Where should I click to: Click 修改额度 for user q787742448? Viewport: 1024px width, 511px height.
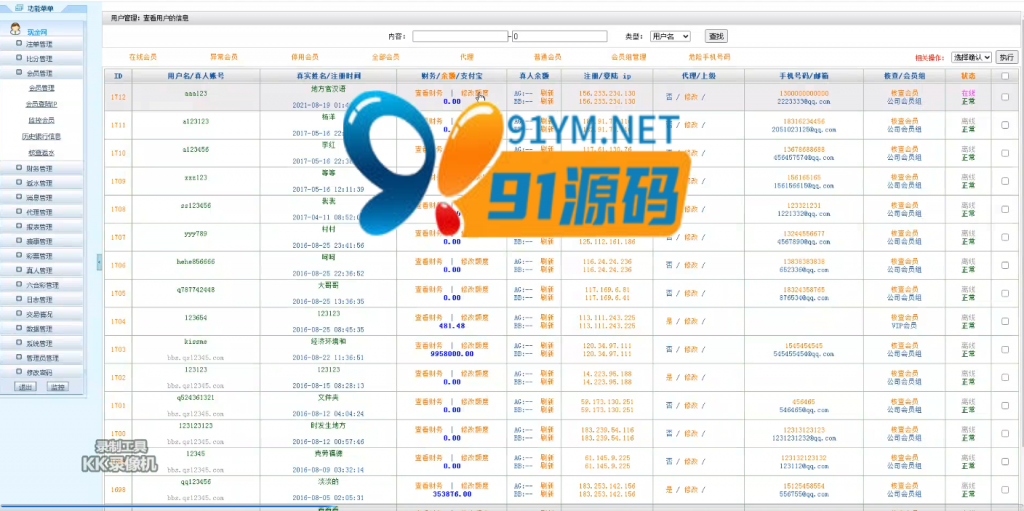point(475,289)
